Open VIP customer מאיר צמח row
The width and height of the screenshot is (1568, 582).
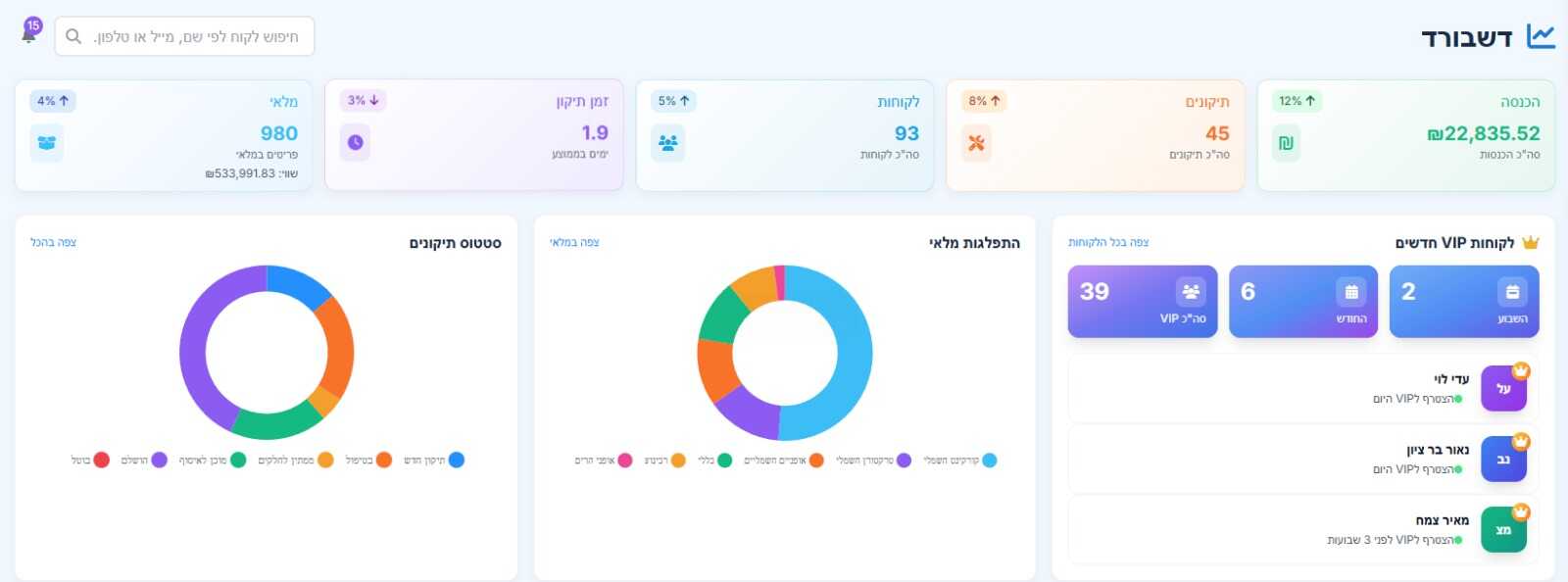pyautogui.click(x=1301, y=529)
